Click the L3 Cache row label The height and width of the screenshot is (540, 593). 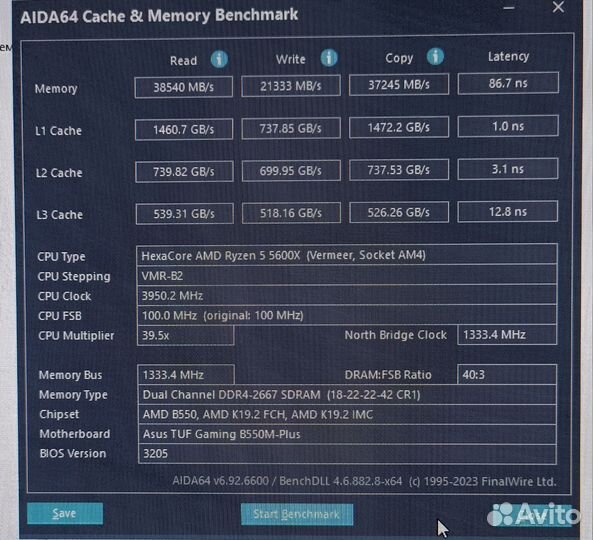tap(59, 215)
